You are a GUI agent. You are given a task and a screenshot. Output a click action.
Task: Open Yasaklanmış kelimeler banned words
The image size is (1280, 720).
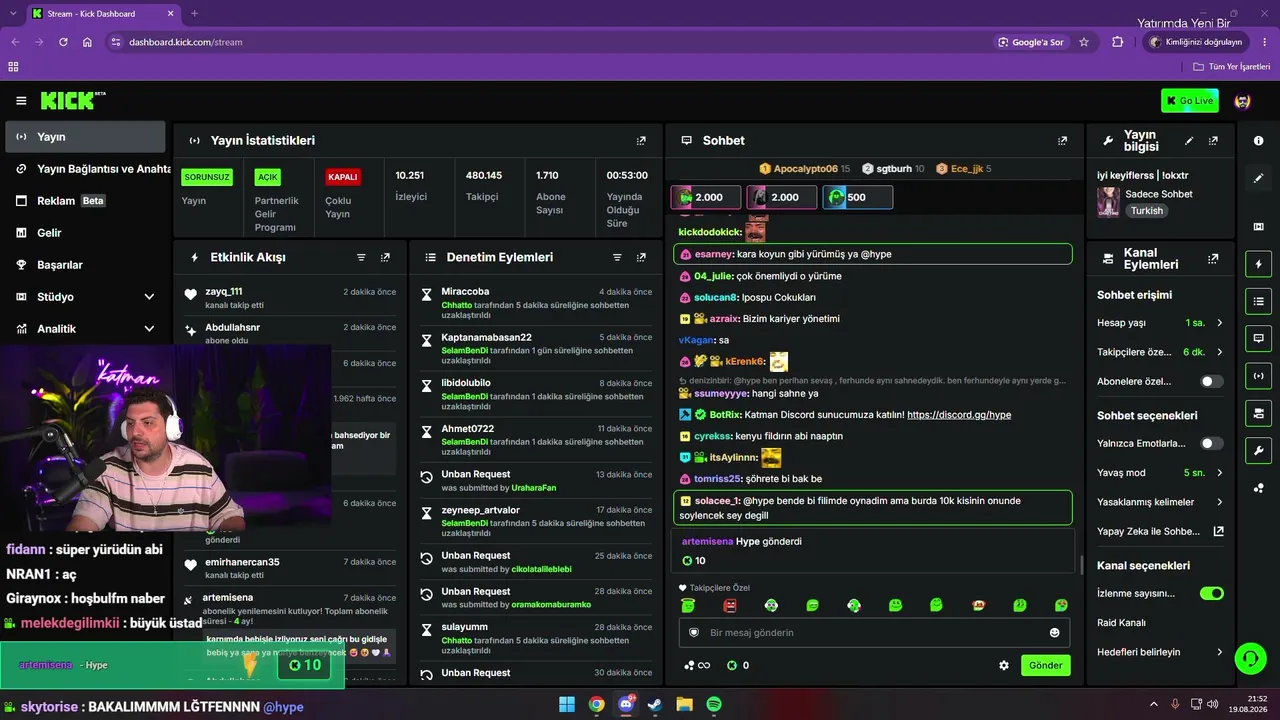tap(1161, 502)
